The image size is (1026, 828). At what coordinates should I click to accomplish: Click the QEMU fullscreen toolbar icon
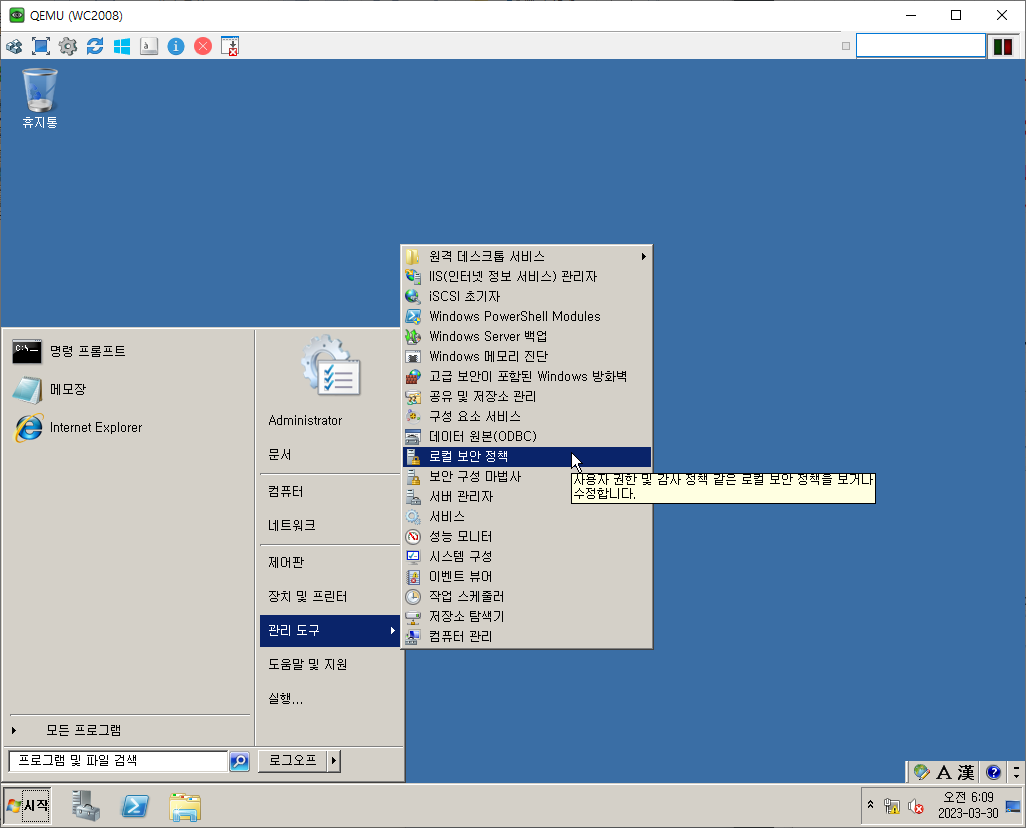pos(41,46)
